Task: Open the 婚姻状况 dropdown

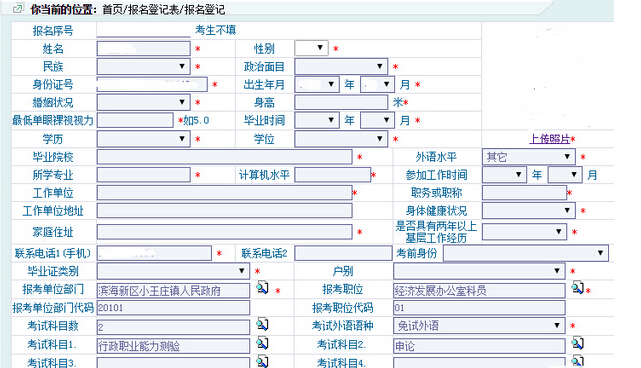Action: click(143, 102)
